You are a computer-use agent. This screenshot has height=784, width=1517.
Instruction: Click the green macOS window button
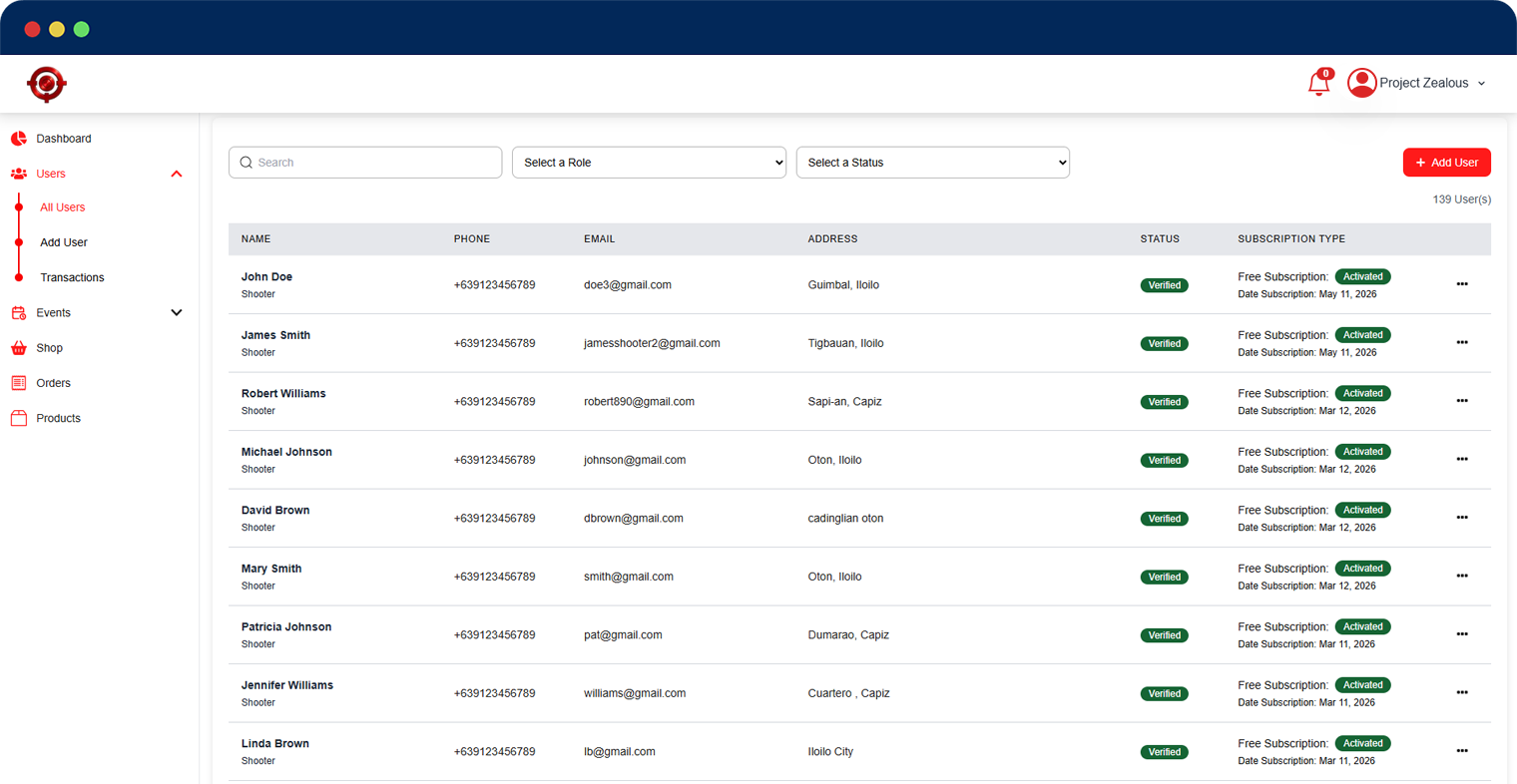click(82, 29)
